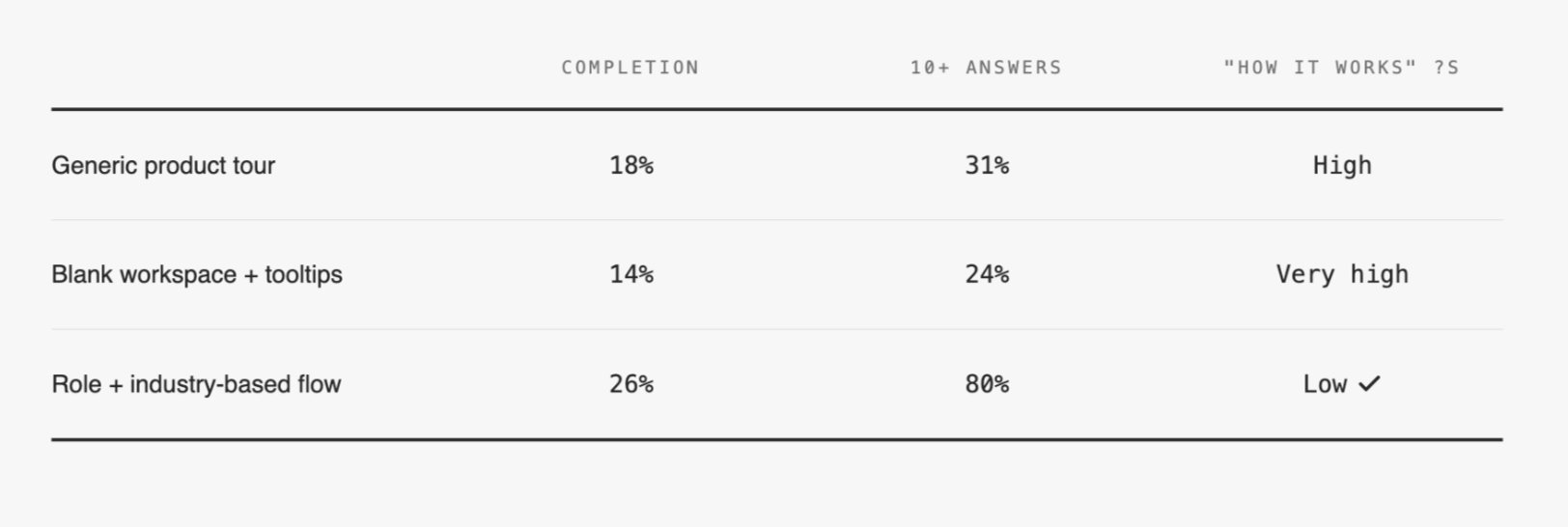Screen dimensions: 1568x527
Task: Click the Very high cell
Action: (1342, 275)
